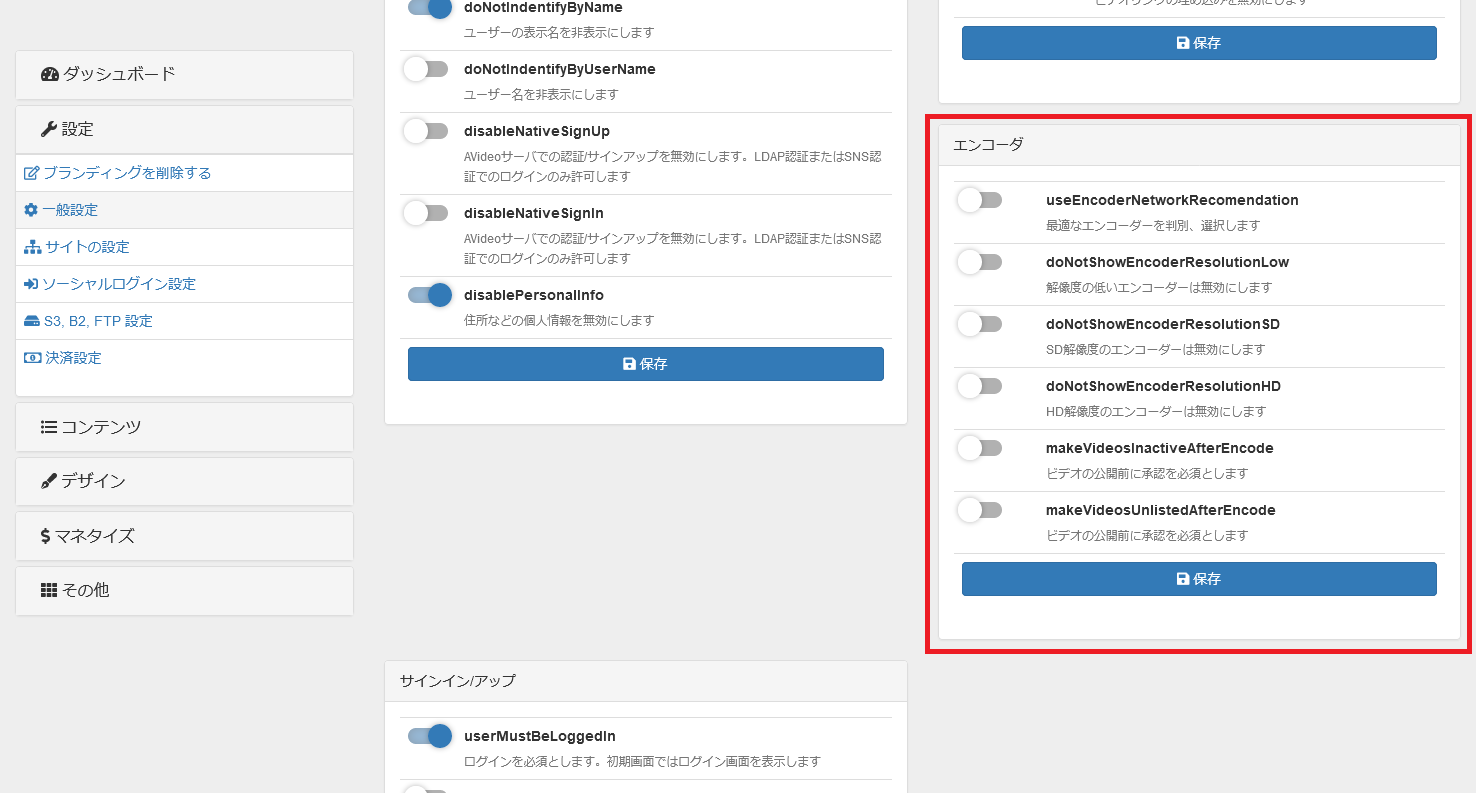Enable doNotShowEncoderResolutionLow toggle
Viewport: 1476px width, 793px height.
pos(980,262)
